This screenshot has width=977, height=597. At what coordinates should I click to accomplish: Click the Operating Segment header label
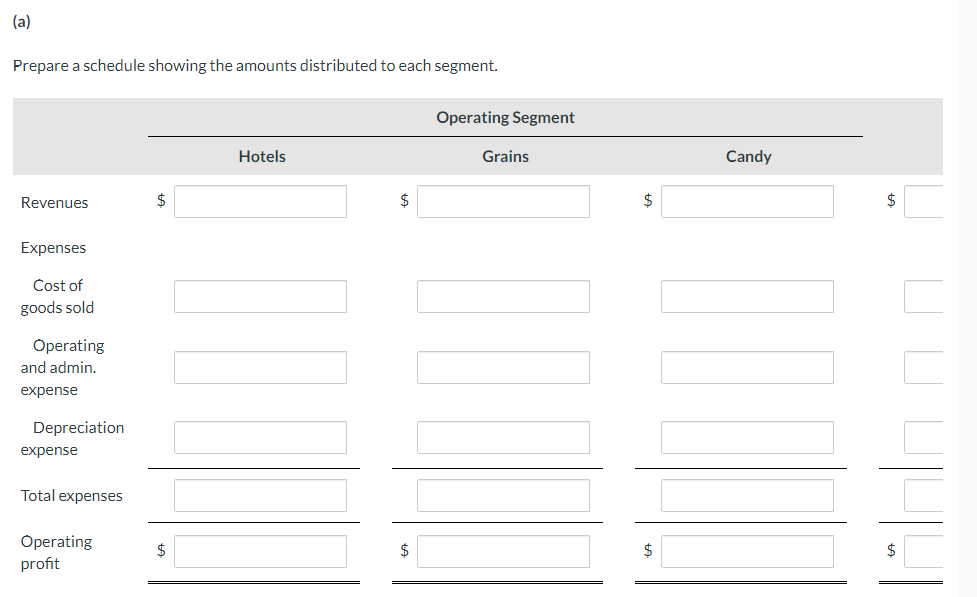505,117
